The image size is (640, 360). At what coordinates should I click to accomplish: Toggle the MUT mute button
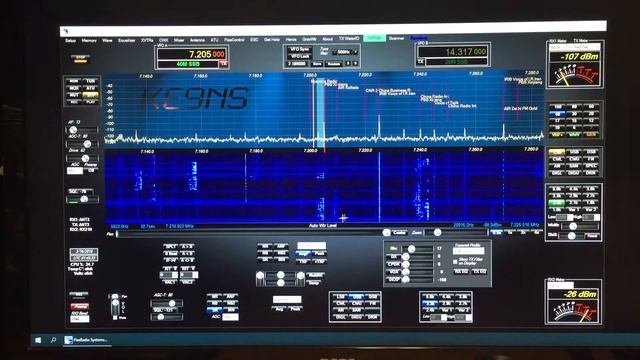pyautogui.click(x=74, y=95)
